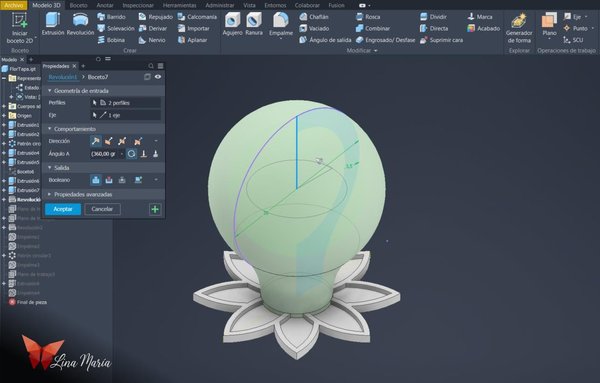Set the Dirección to symmetric
Image resolution: width=600 pixels, height=383 pixels.
click(x=122, y=141)
